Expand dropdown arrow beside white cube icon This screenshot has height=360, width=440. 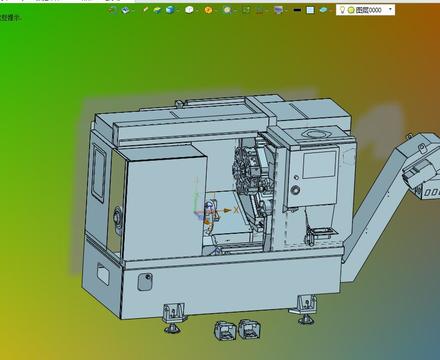(197, 11)
